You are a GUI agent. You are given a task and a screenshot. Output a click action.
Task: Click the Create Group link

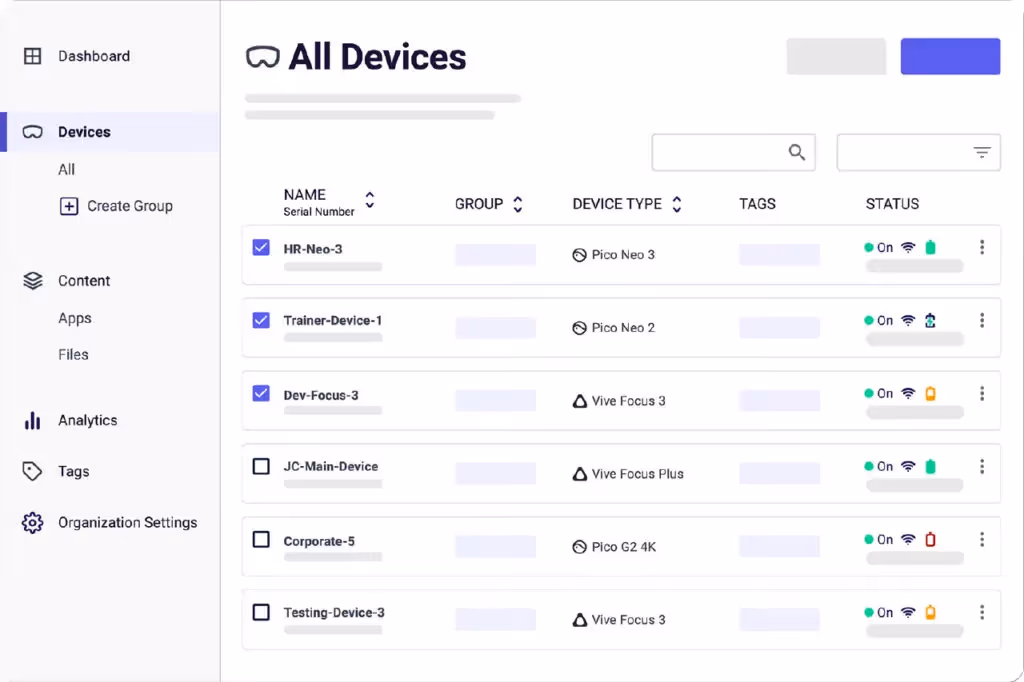(130, 206)
